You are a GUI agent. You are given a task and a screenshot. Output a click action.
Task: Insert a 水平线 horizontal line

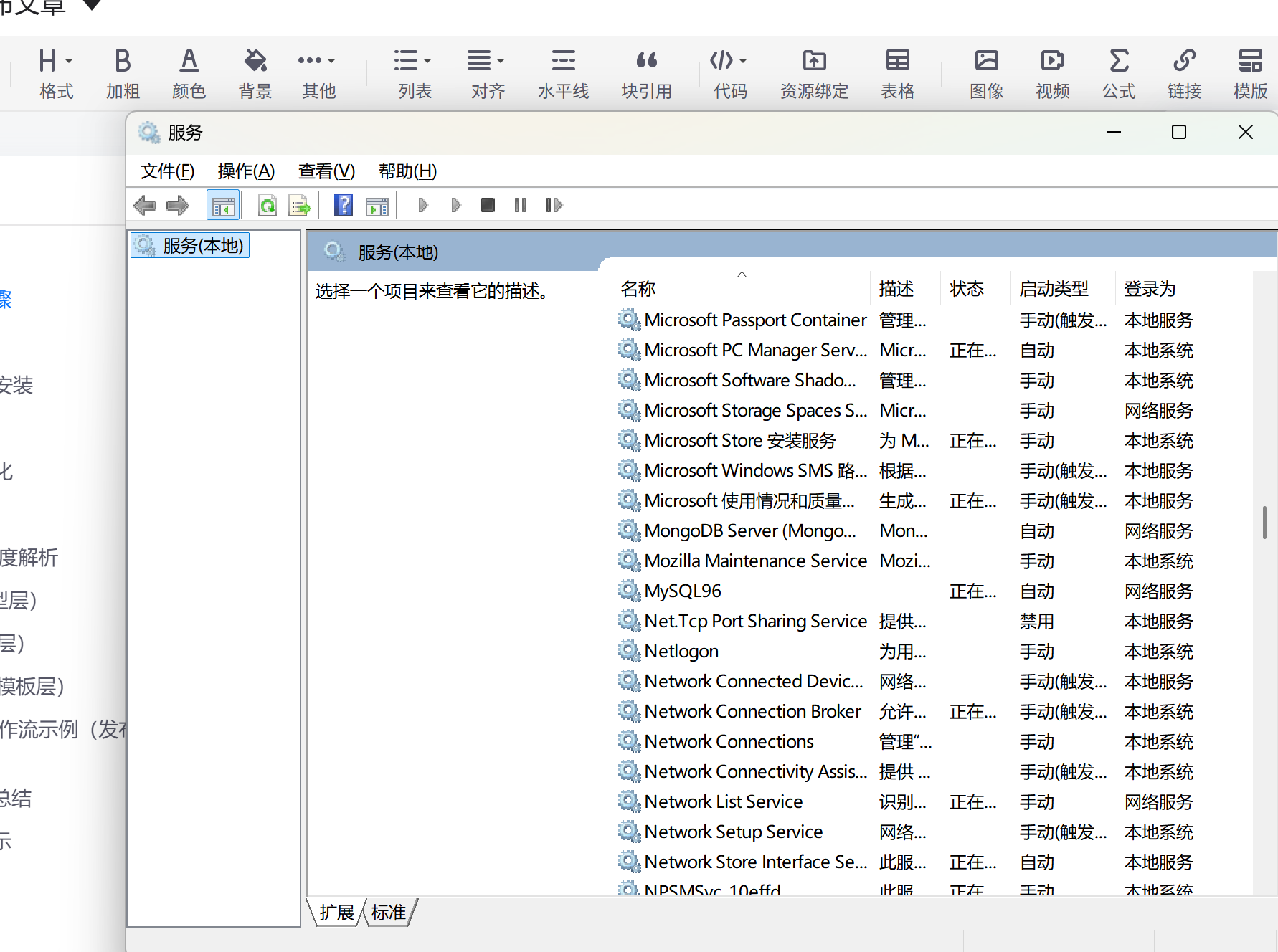[x=563, y=74]
